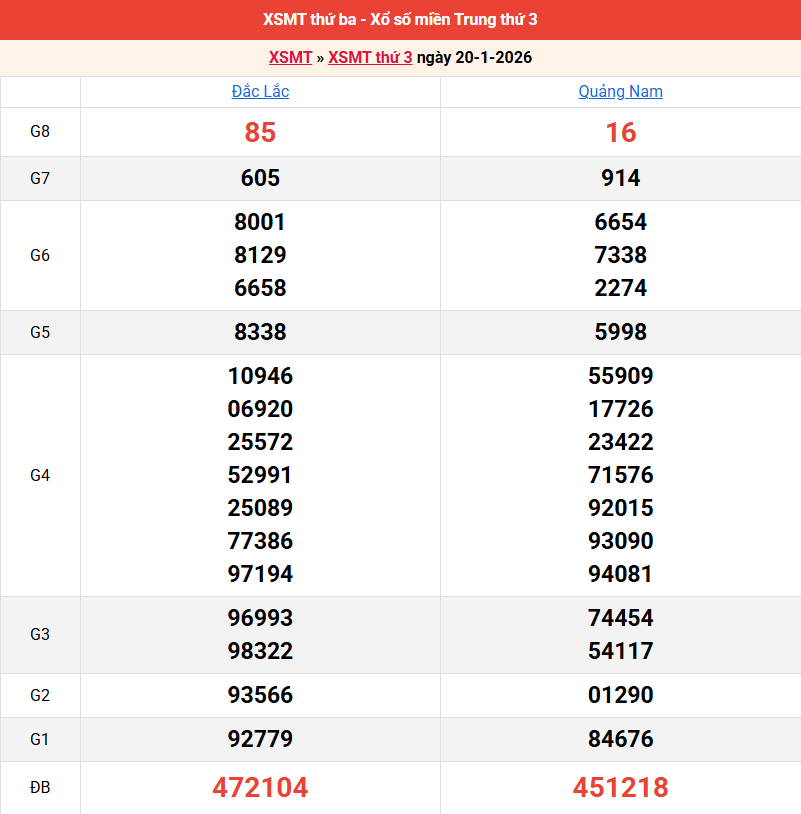Open the Quảng Nam province results page
The image size is (801, 814).
(x=621, y=91)
